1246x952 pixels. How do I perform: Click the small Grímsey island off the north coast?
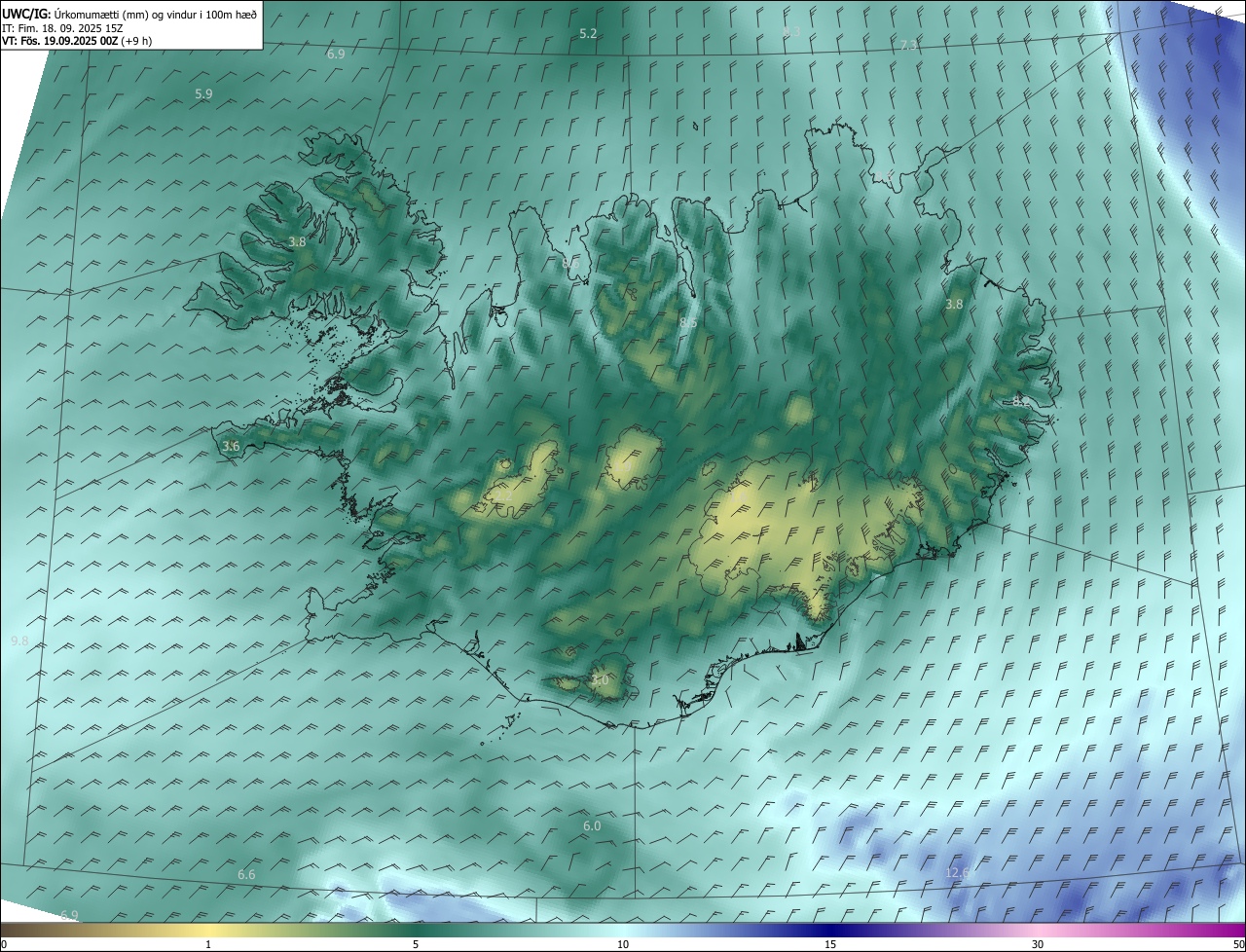click(x=696, y=125)
